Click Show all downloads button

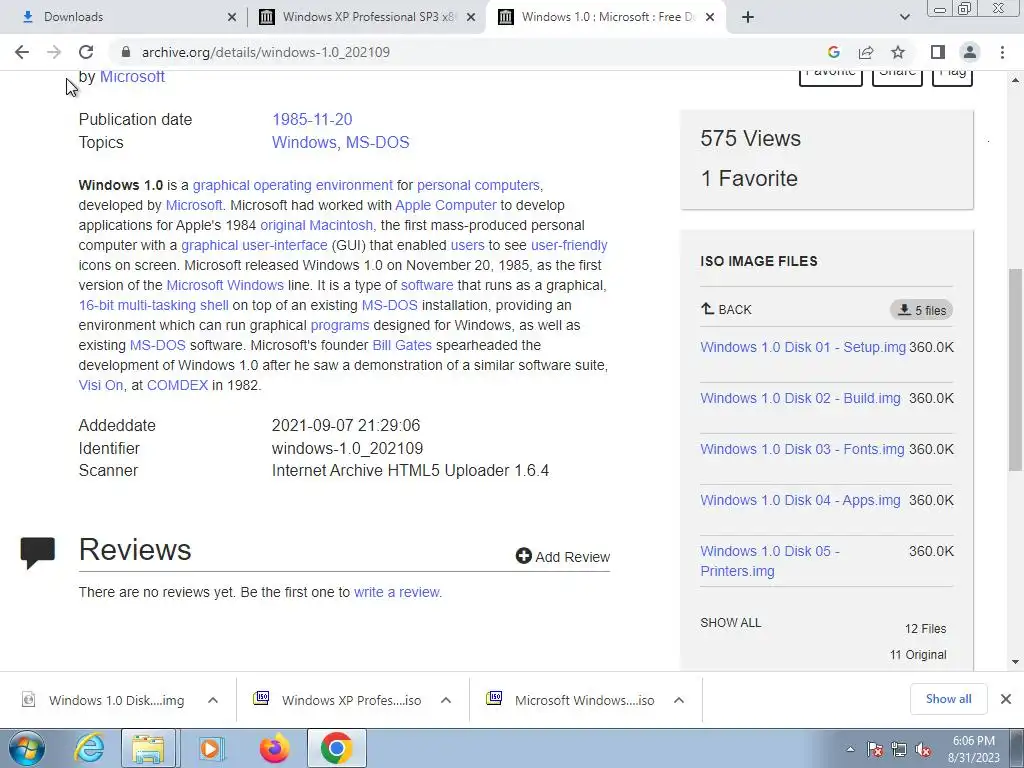948,699
